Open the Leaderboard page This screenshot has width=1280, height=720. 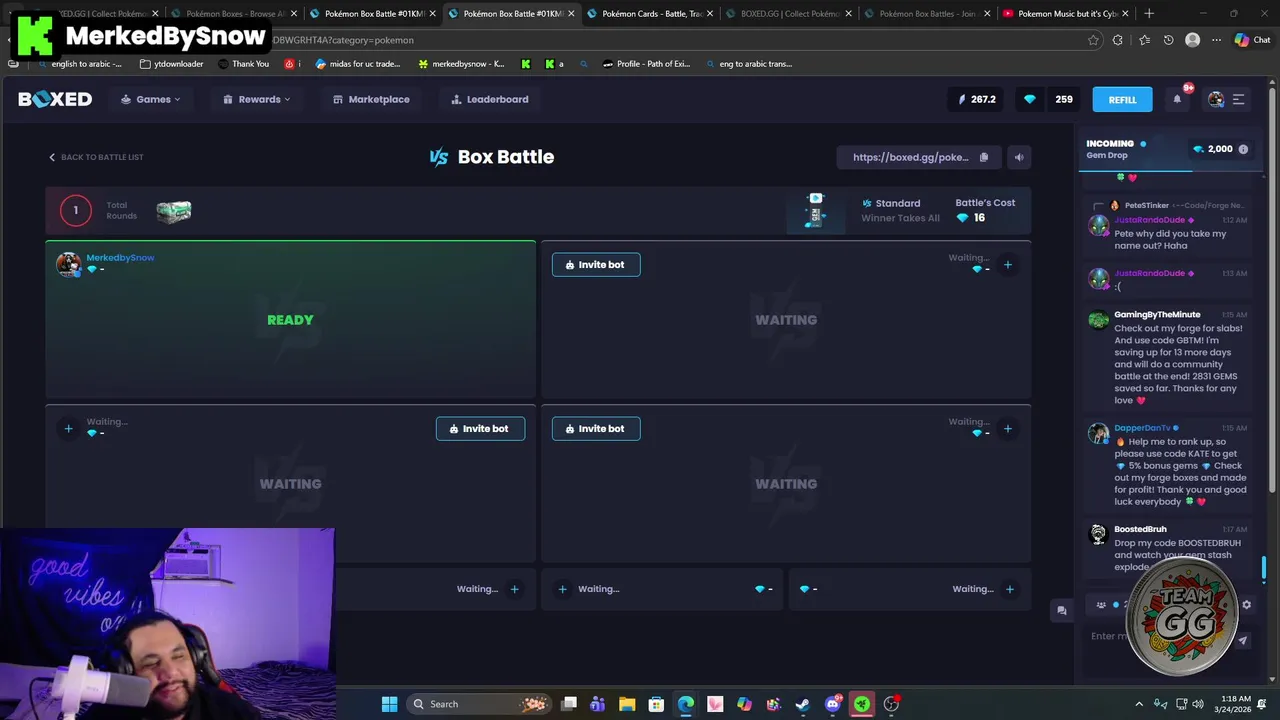(x=490, y=99)
